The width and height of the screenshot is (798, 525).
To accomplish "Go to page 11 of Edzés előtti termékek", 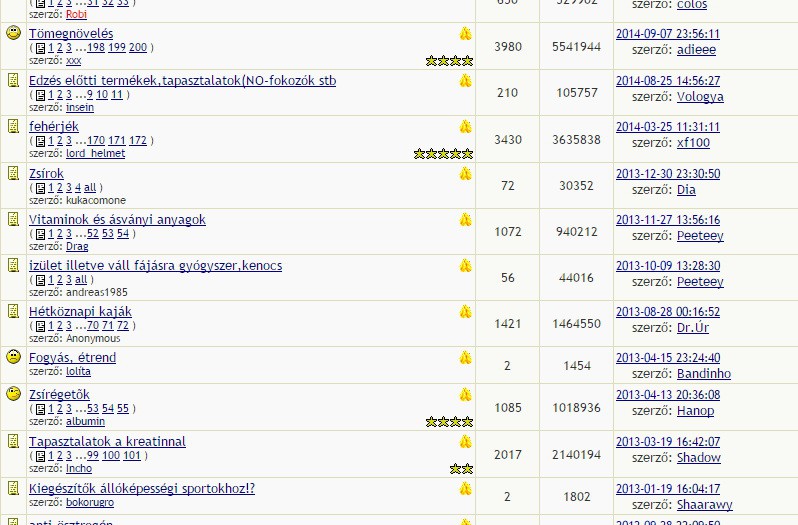I will [117, 95].
